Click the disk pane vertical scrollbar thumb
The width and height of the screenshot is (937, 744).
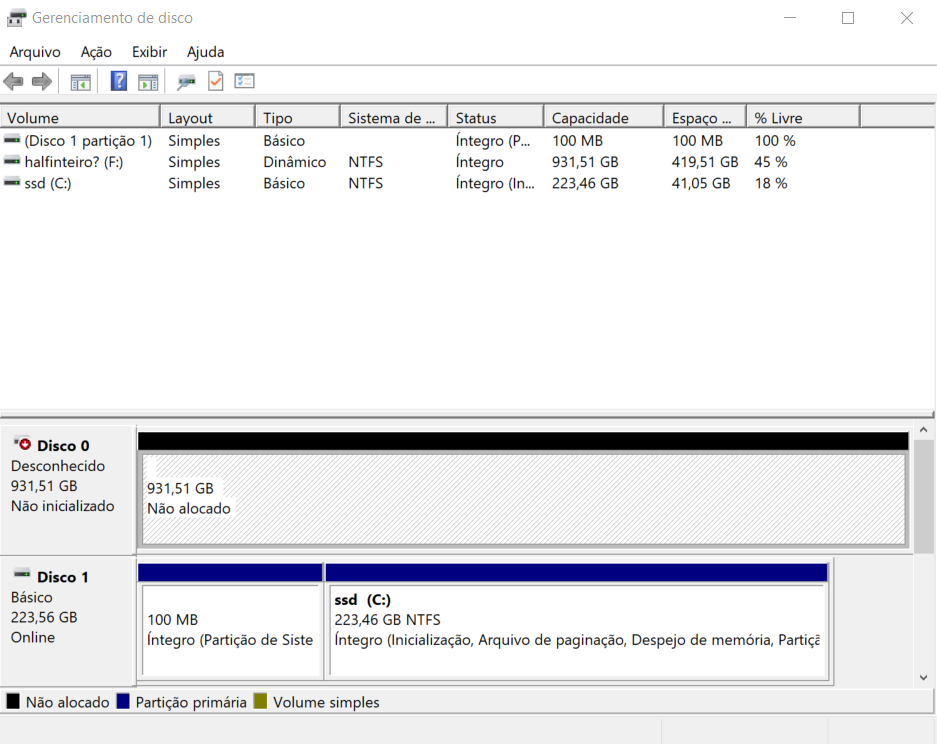923,497
